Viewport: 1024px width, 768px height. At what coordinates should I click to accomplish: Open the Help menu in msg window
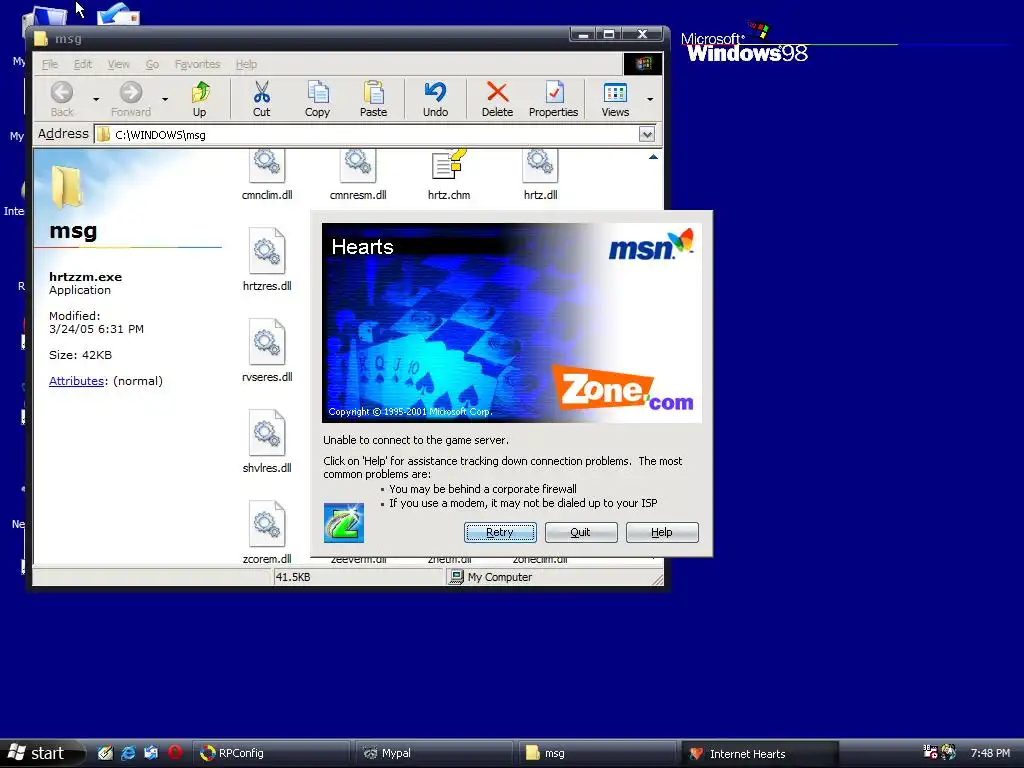click(x=246, y=64)
